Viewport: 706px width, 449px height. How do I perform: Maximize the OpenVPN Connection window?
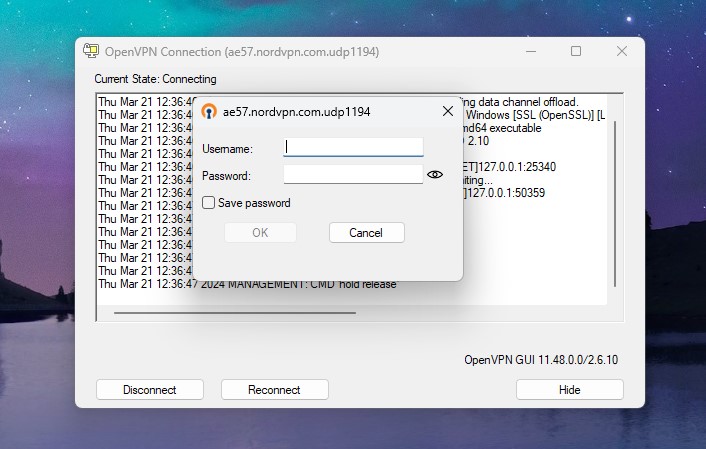tap(576, 51)
